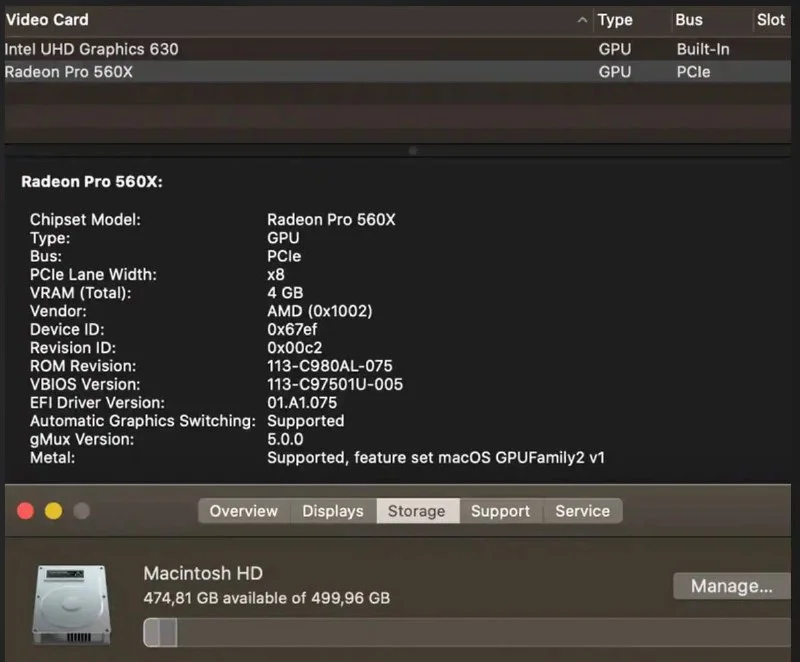Click the sort arrow in Video Card header
Image resolution: width=800 pixels, height=662 pixels.
click(x=582, y=20)
